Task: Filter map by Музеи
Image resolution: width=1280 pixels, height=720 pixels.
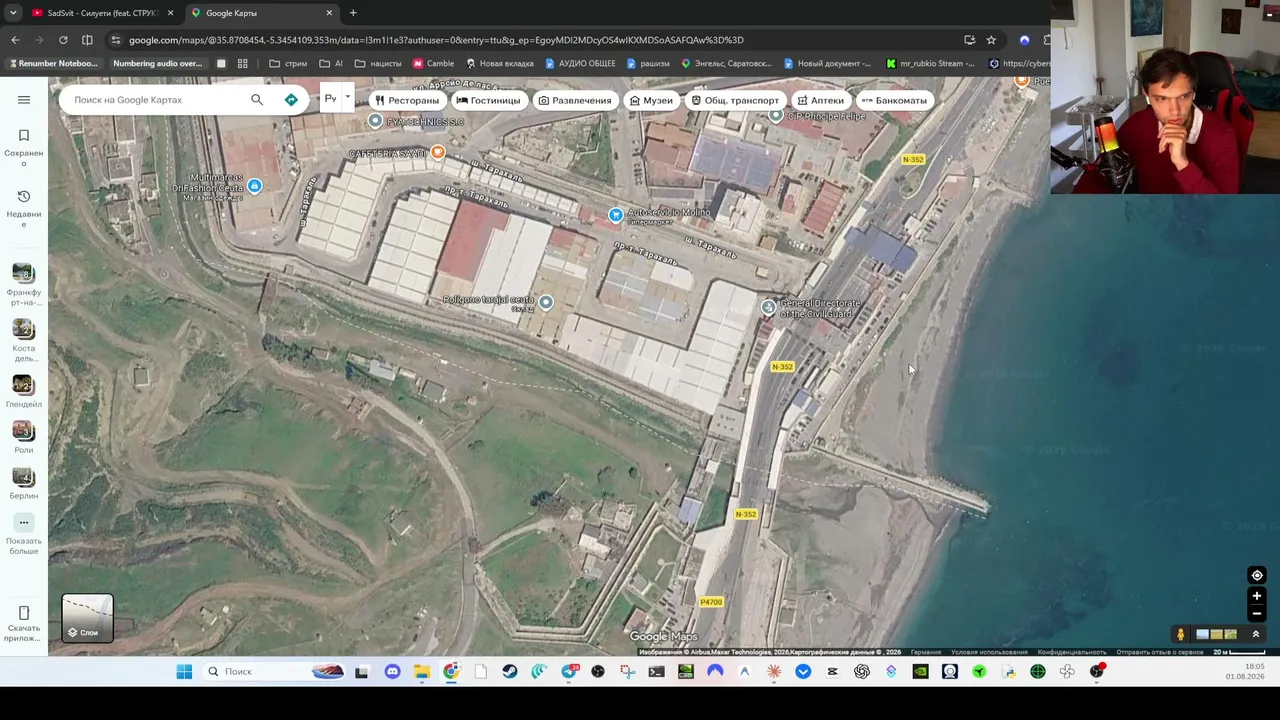Action: [651, 100]
